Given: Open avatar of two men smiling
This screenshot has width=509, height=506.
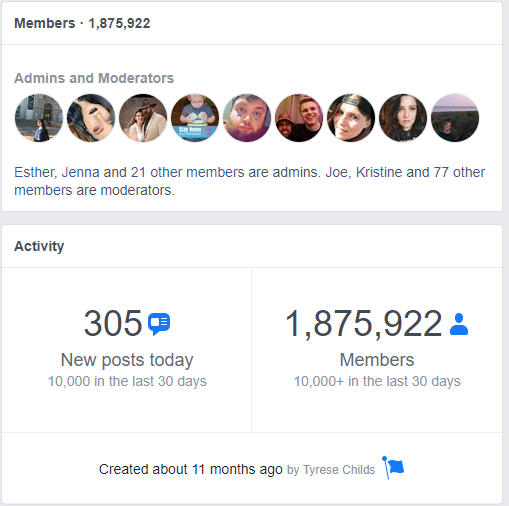Looking at the screenshot, I should point(299,118).
